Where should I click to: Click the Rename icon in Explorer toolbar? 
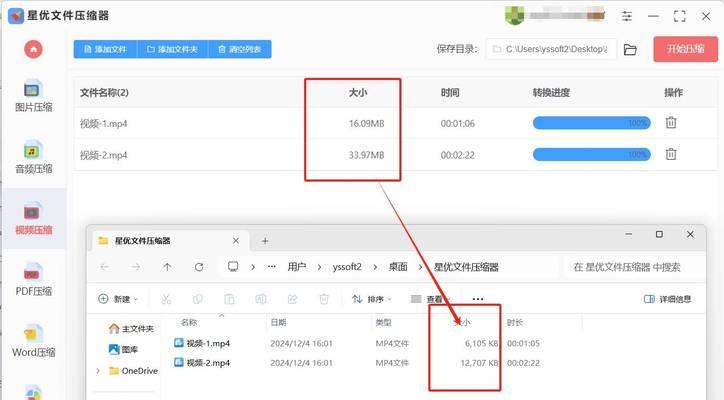pos(261,299)
